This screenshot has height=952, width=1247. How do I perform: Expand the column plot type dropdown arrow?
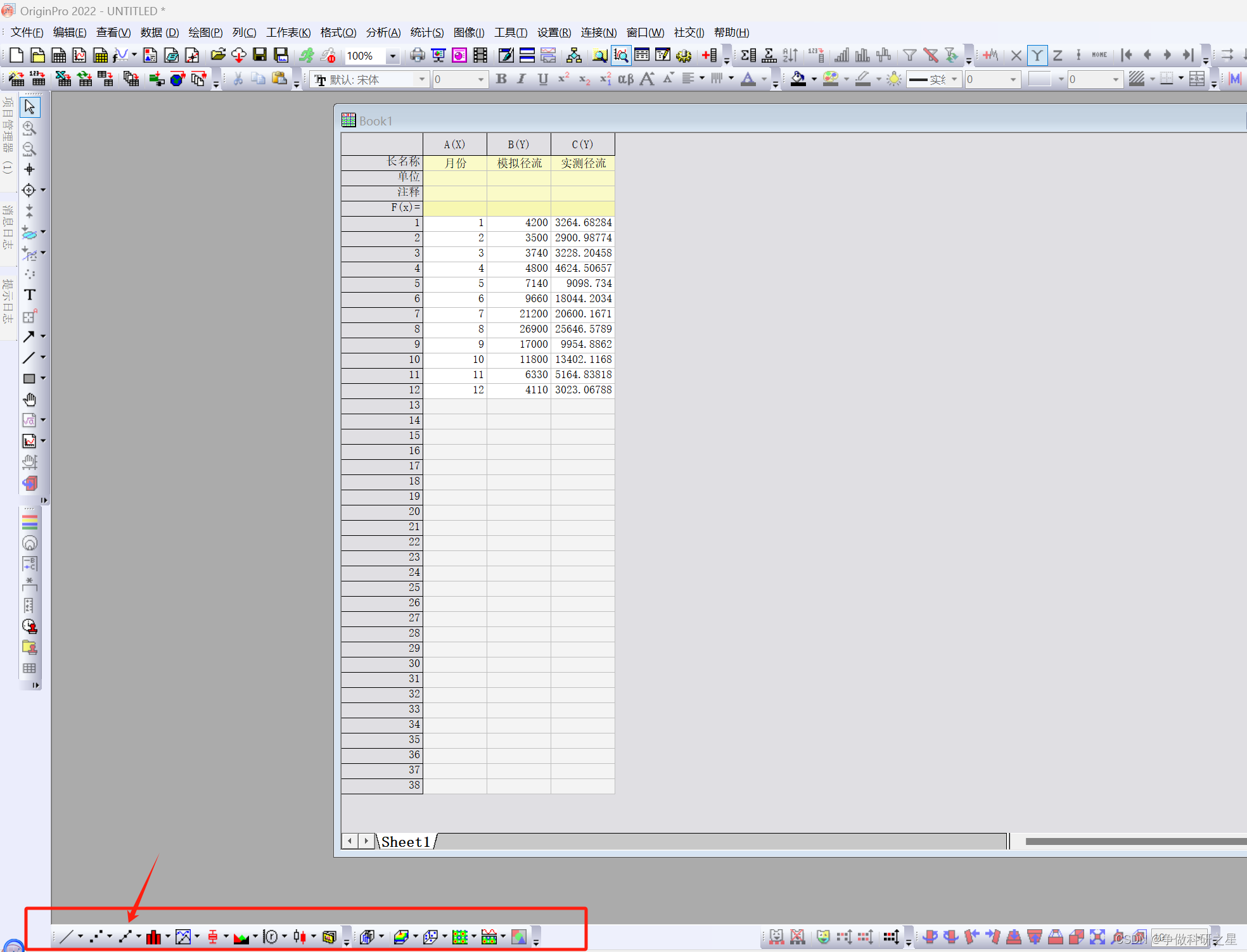coord(167,937)
